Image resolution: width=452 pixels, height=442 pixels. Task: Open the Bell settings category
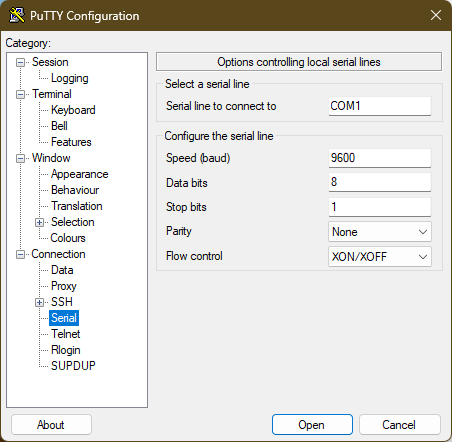coord(59,126)
